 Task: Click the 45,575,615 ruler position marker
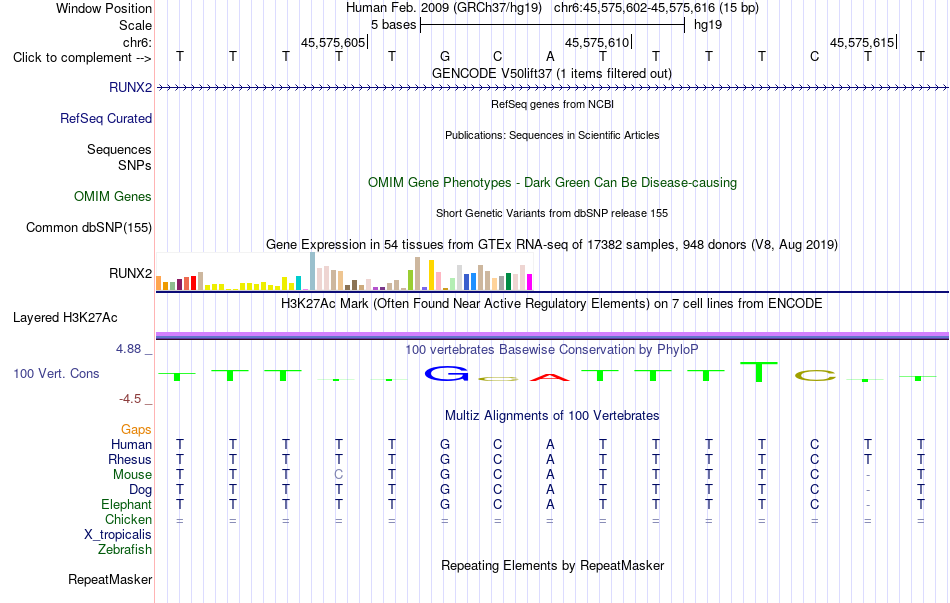point(862,42)
